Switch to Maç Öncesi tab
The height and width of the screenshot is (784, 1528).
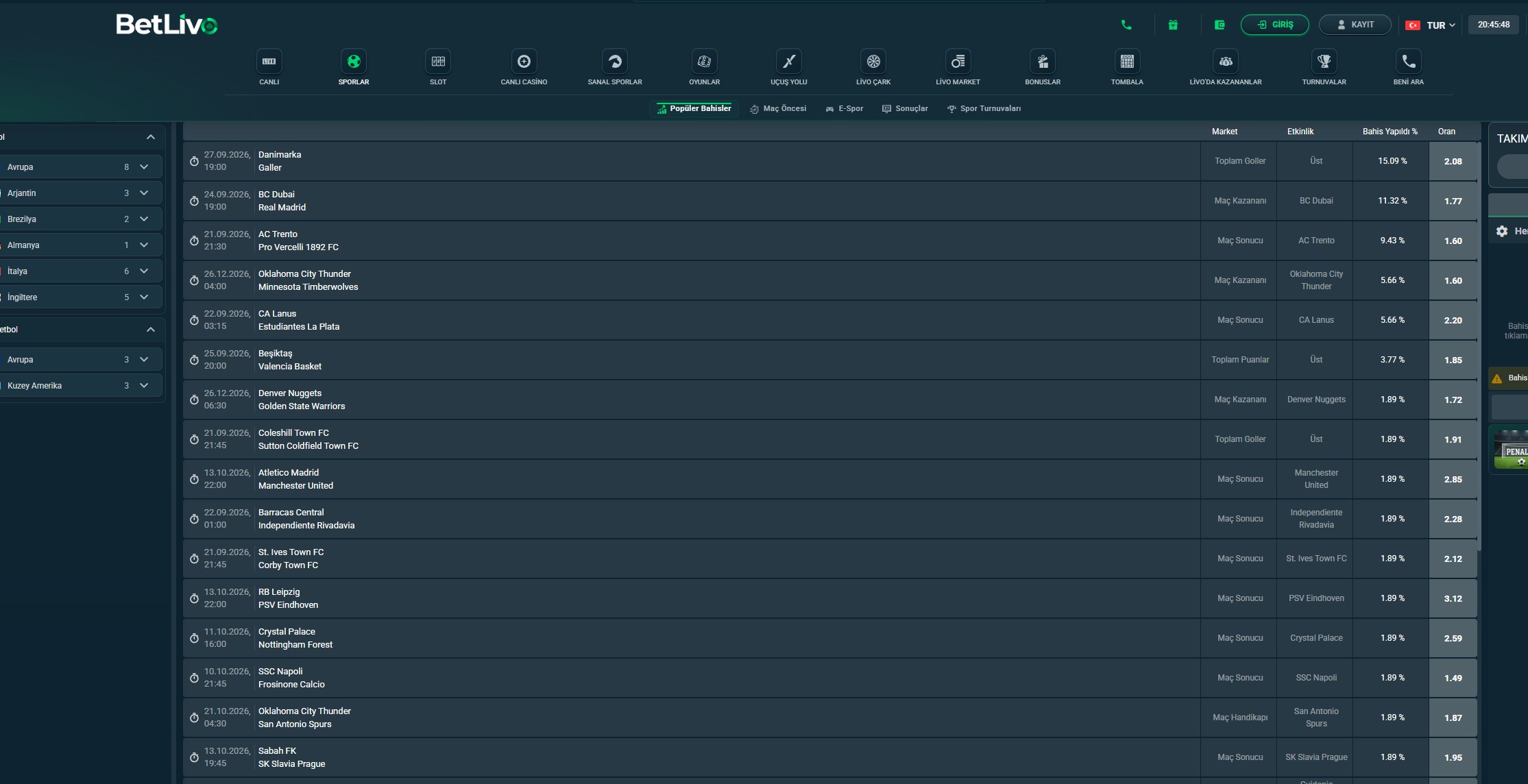778,108
